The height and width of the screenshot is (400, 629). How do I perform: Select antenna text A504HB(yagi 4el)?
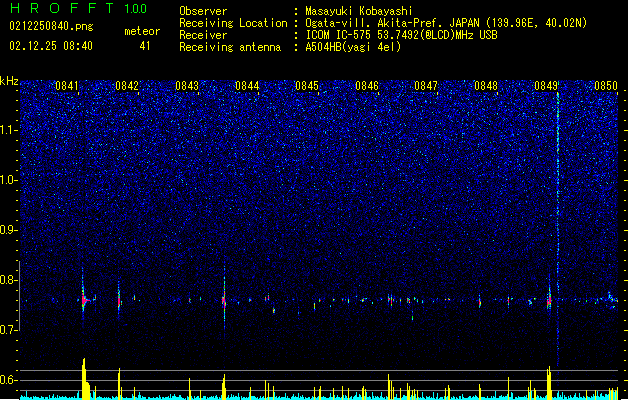(x=353, y=47)
